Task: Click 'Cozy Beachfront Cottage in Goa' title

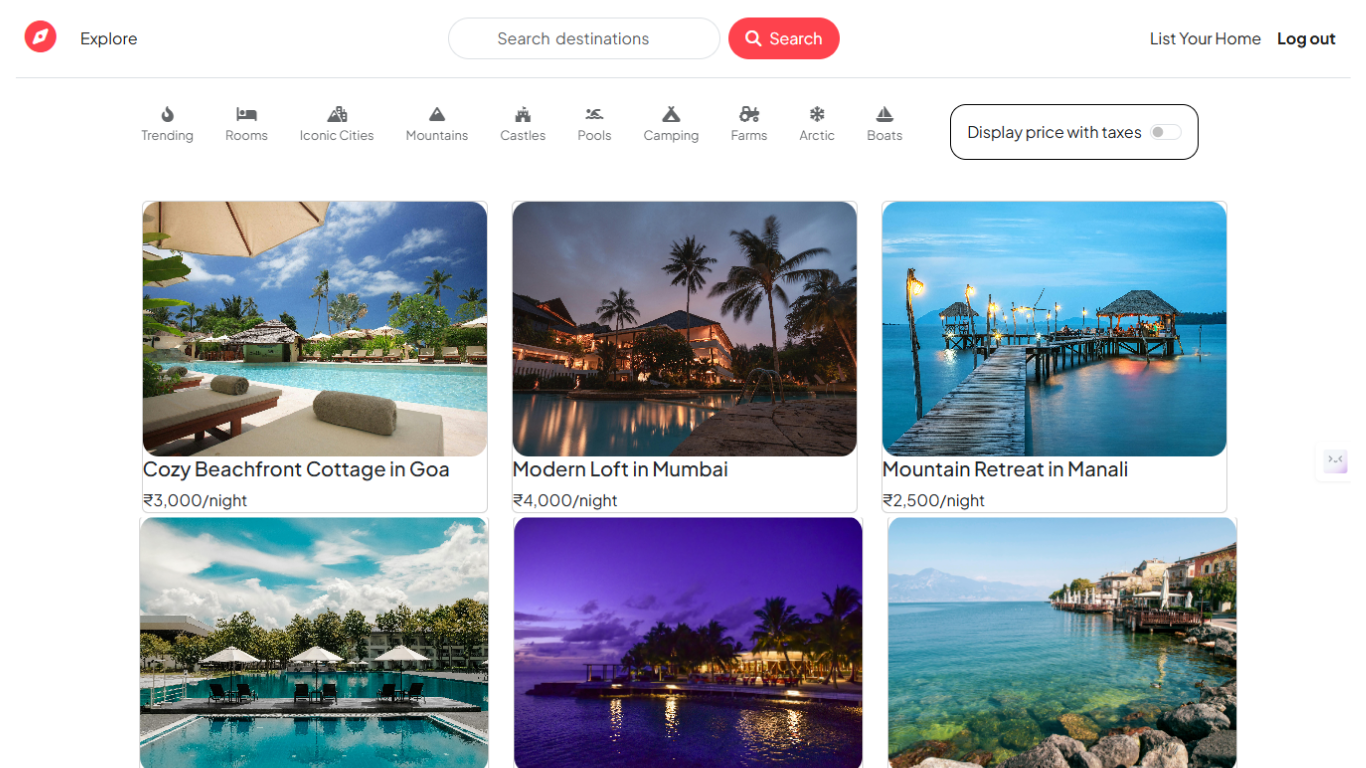Action: (296, 469)
